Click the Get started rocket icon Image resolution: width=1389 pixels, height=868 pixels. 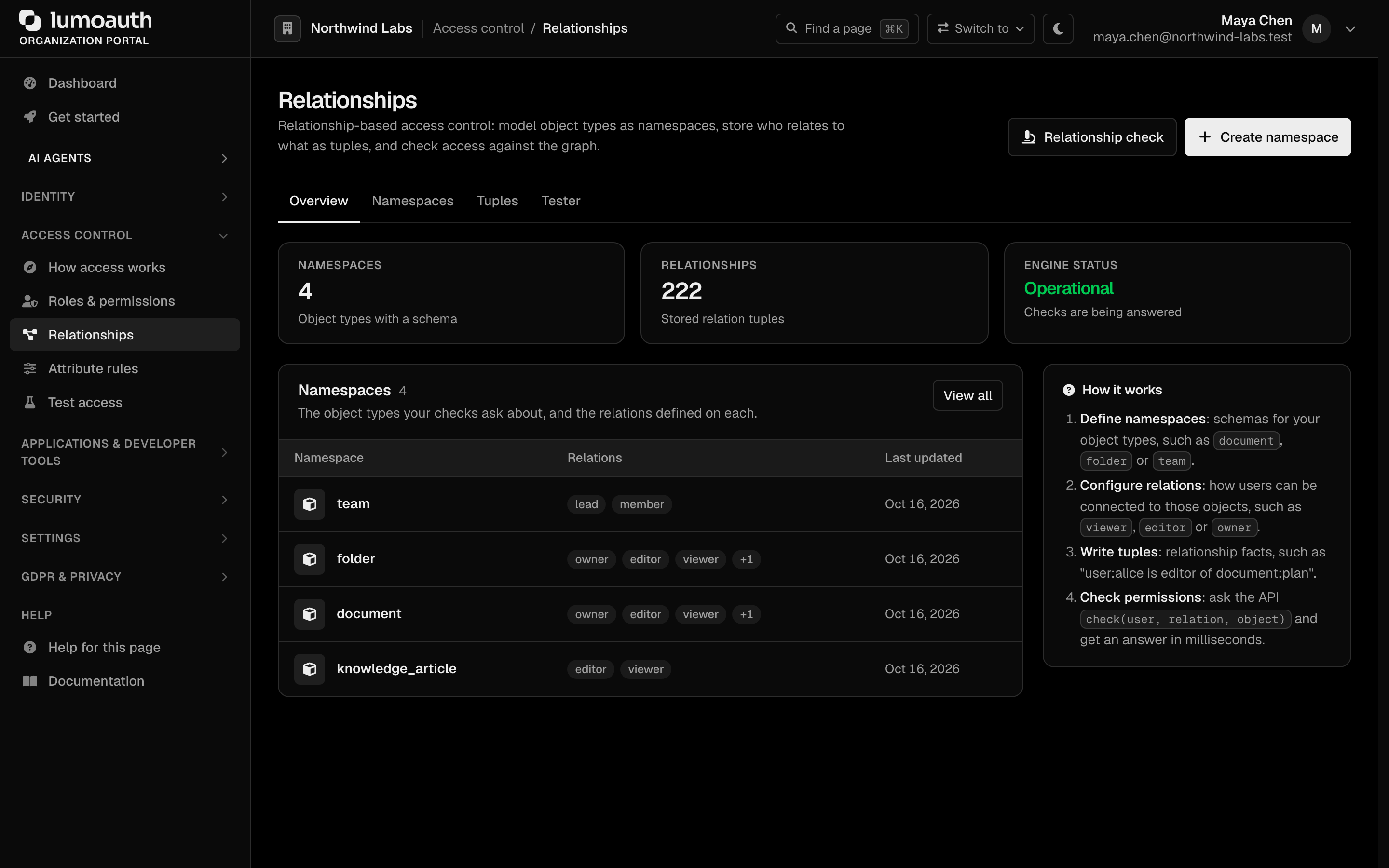click(30, 117)
